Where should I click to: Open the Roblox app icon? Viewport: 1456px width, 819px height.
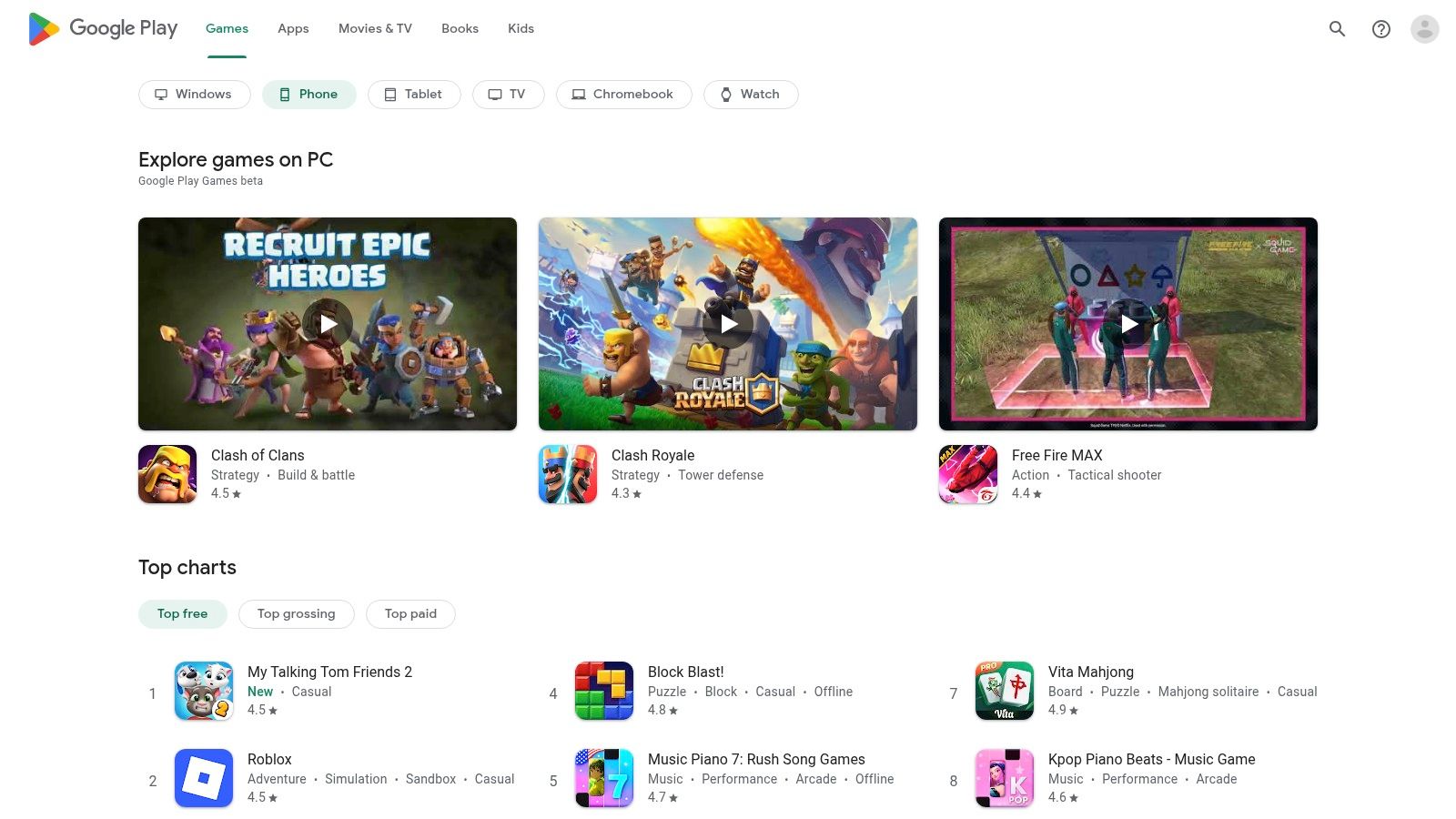(204, 778)
